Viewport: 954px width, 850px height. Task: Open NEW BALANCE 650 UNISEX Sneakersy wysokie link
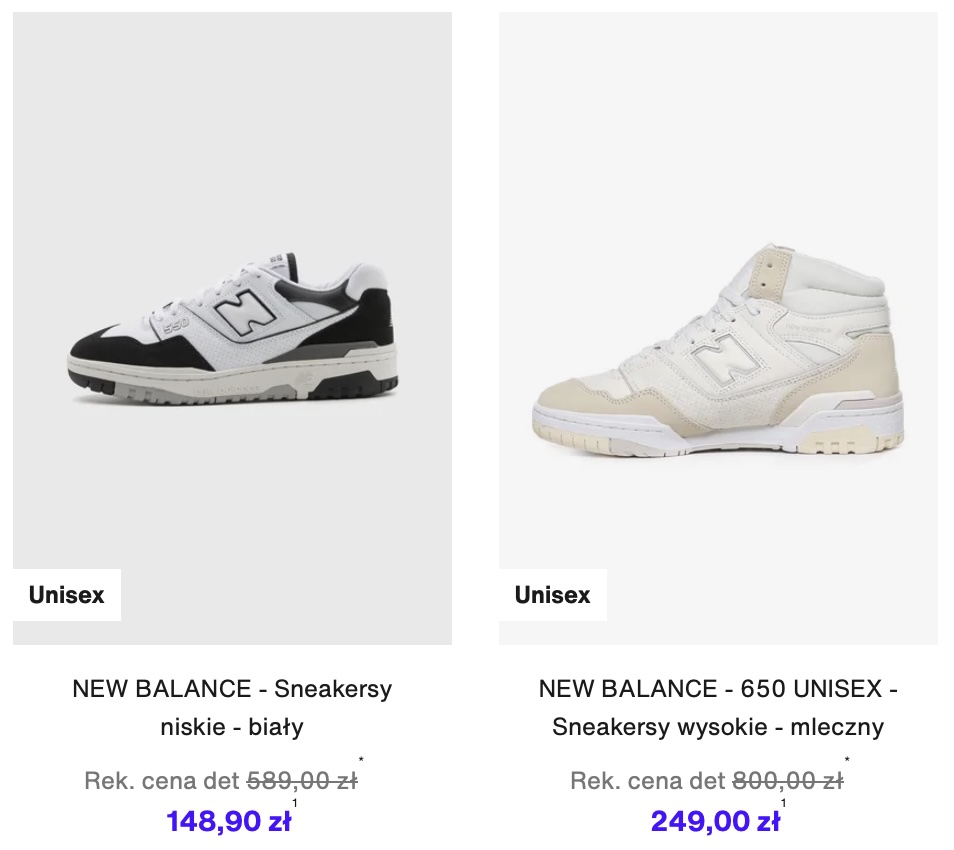click(719, 708)
